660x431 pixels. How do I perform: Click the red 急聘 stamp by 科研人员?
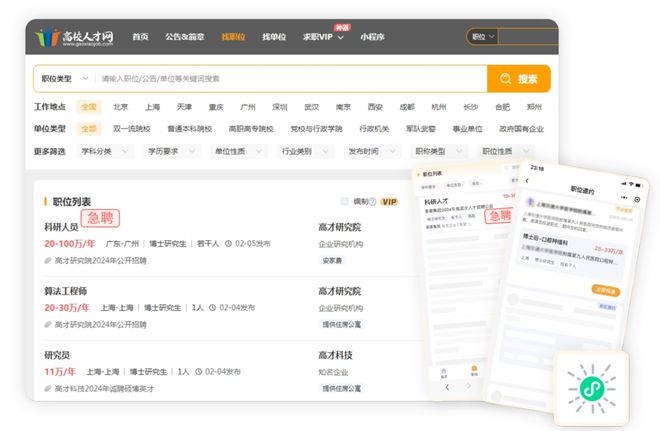pos(100,218)
